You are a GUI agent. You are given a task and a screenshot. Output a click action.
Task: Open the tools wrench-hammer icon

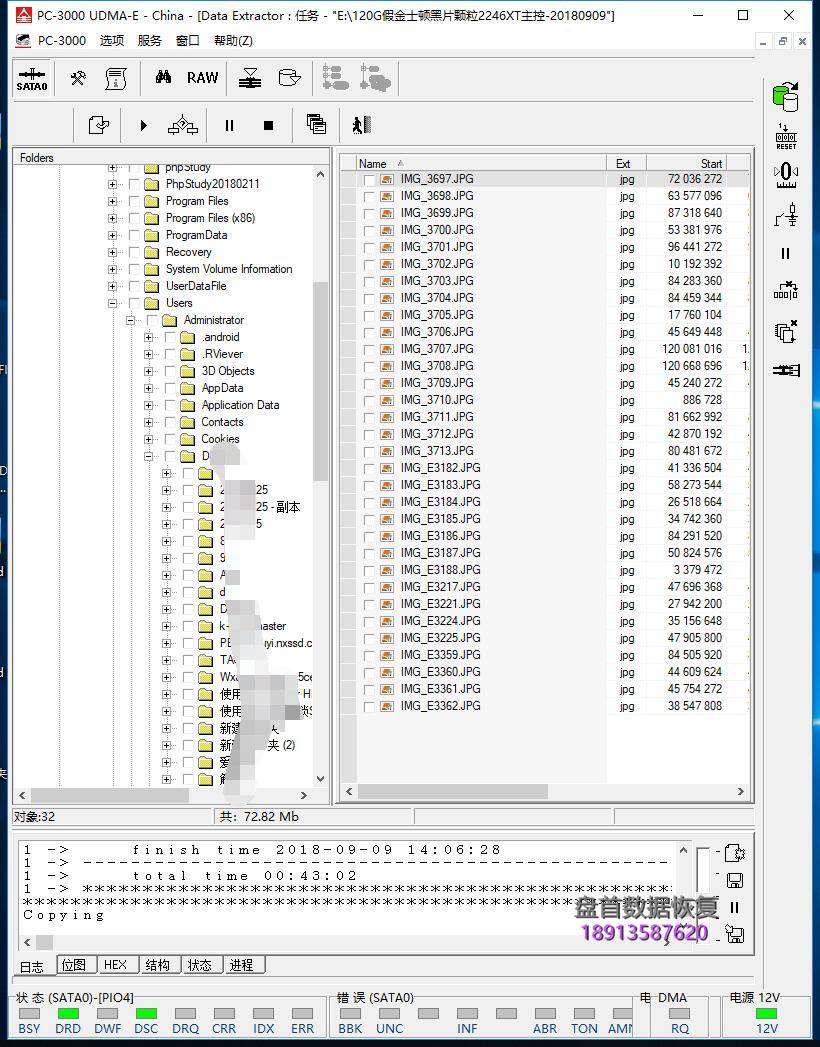77,78
